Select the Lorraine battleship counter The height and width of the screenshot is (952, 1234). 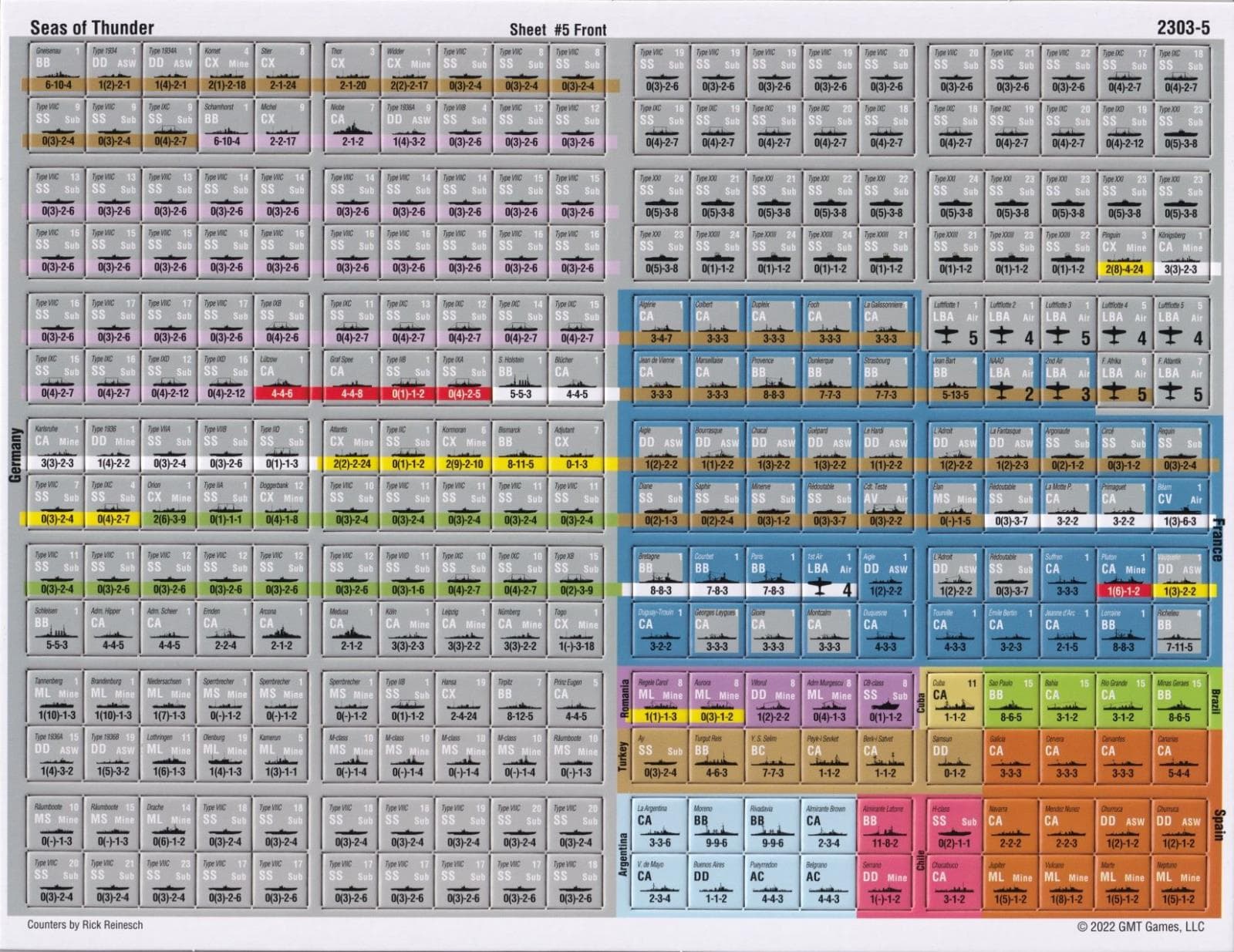pyautogui.click(x=1124, y=631)
